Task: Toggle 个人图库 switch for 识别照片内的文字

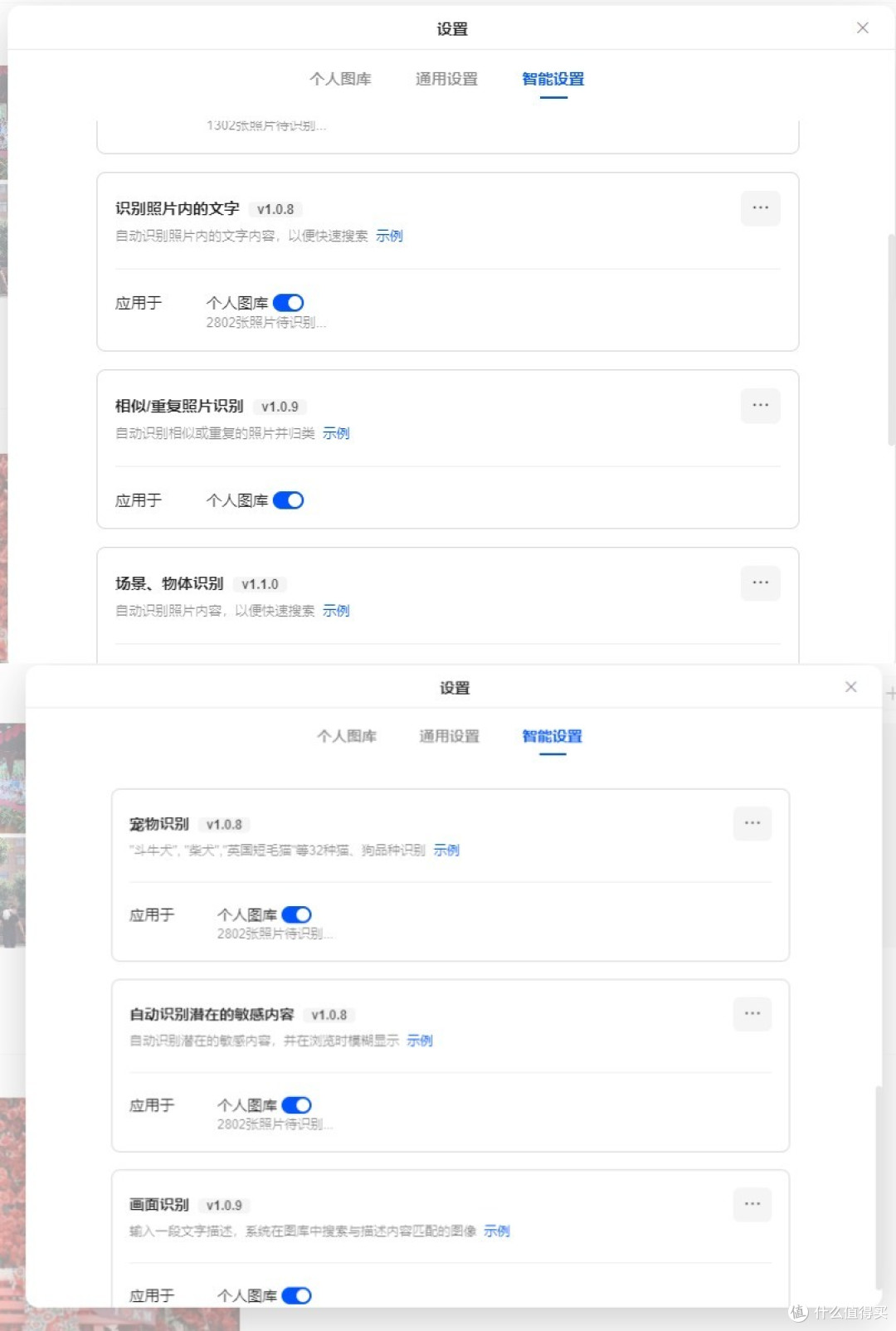Action: 289,303
